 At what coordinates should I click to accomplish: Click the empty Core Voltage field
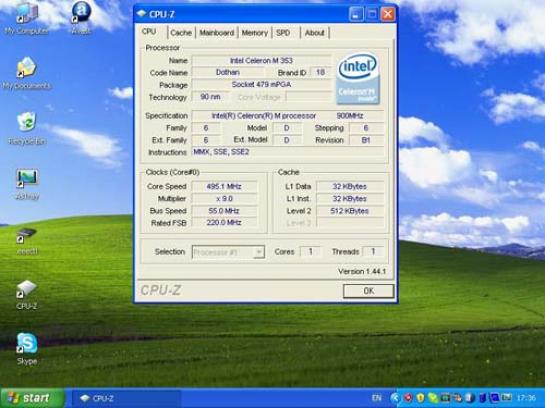[309, 97]
